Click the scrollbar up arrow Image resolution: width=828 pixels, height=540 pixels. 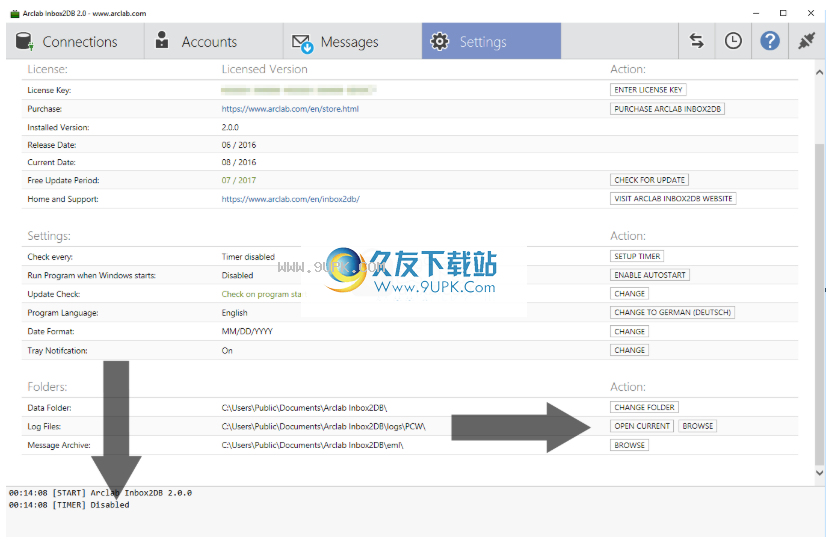(x=819, y=72)
